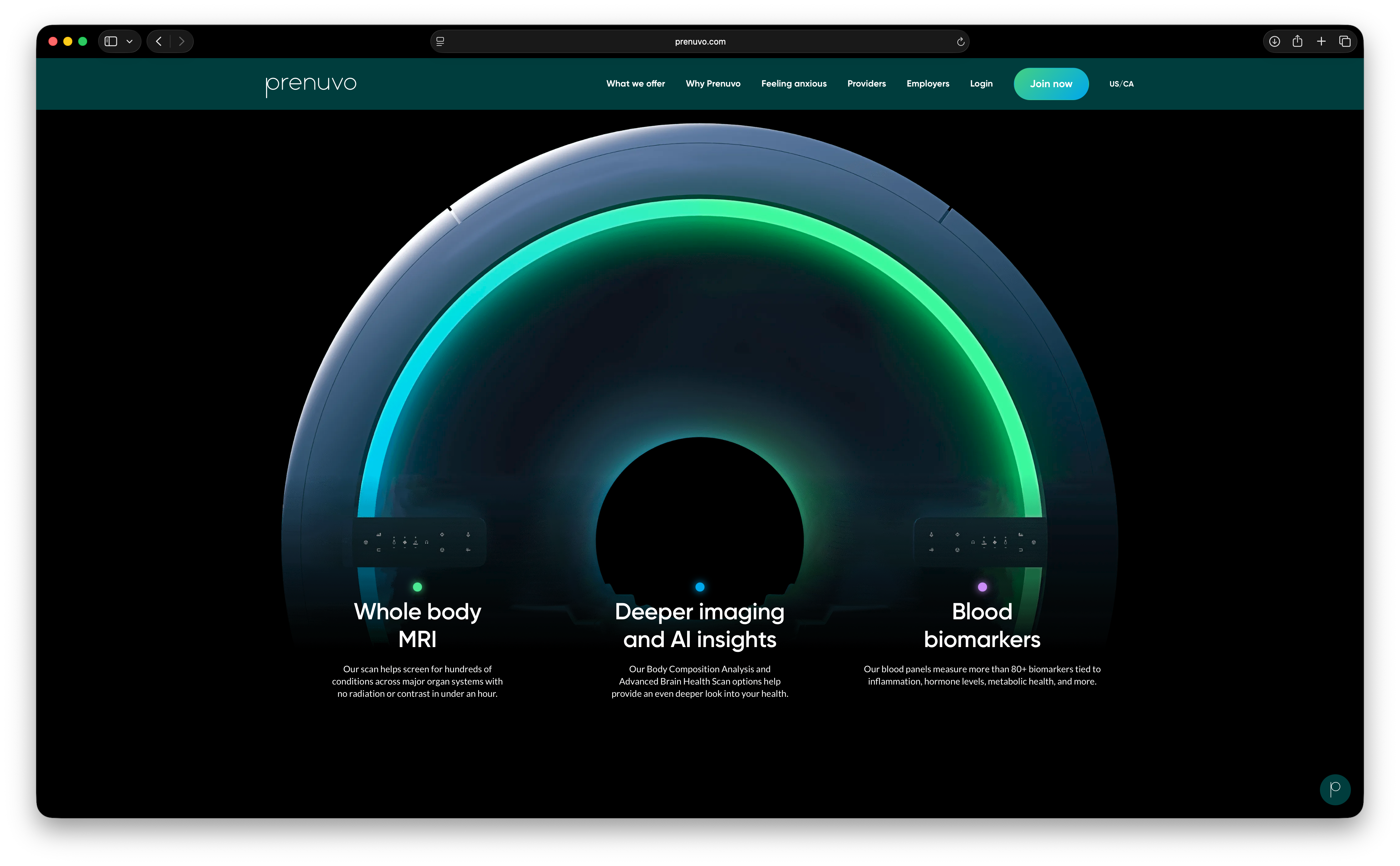Click the Share icon in Safari toolbar

[1298, 41]
